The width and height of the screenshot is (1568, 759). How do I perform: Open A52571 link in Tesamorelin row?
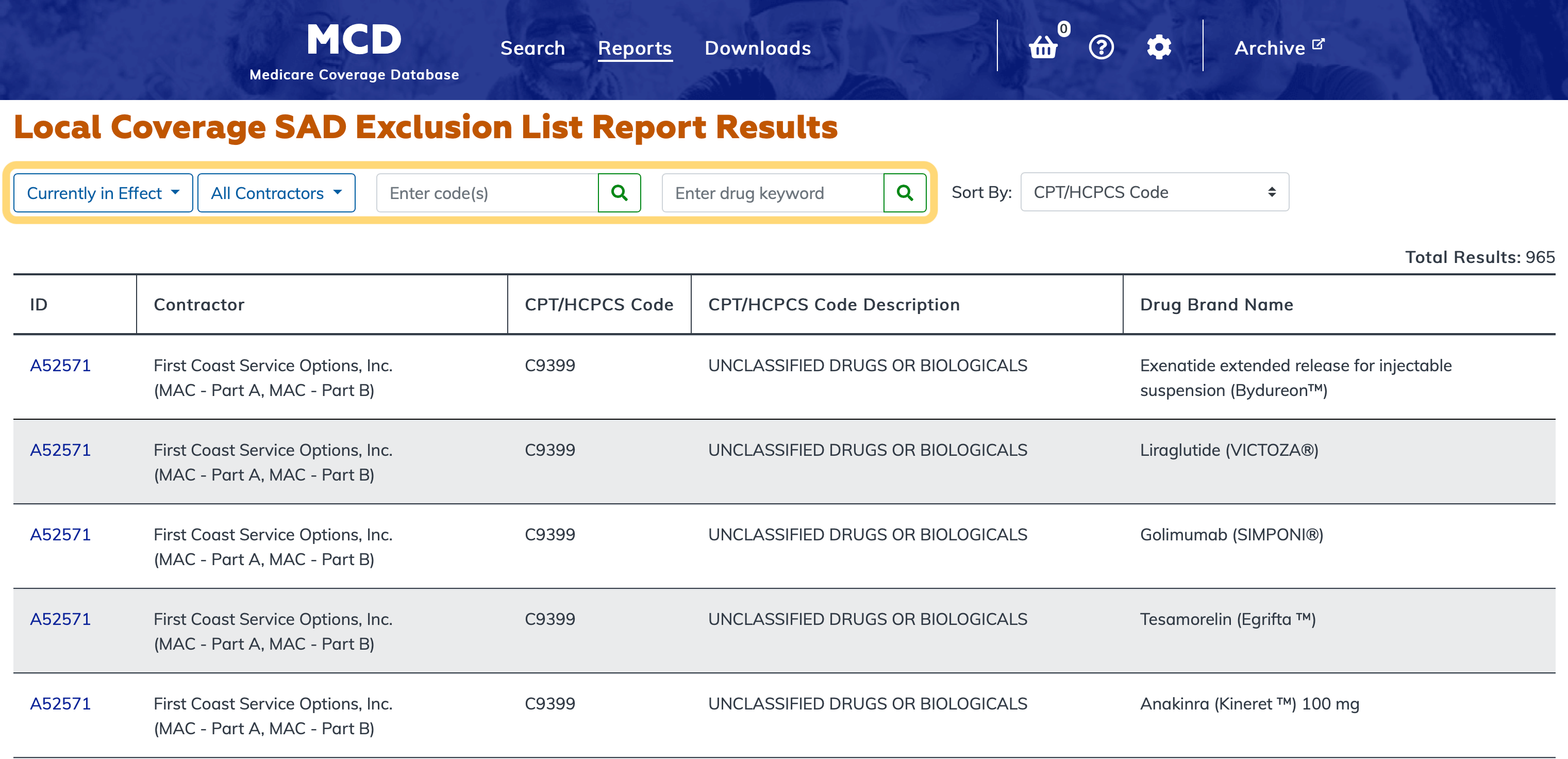[60, 619]
